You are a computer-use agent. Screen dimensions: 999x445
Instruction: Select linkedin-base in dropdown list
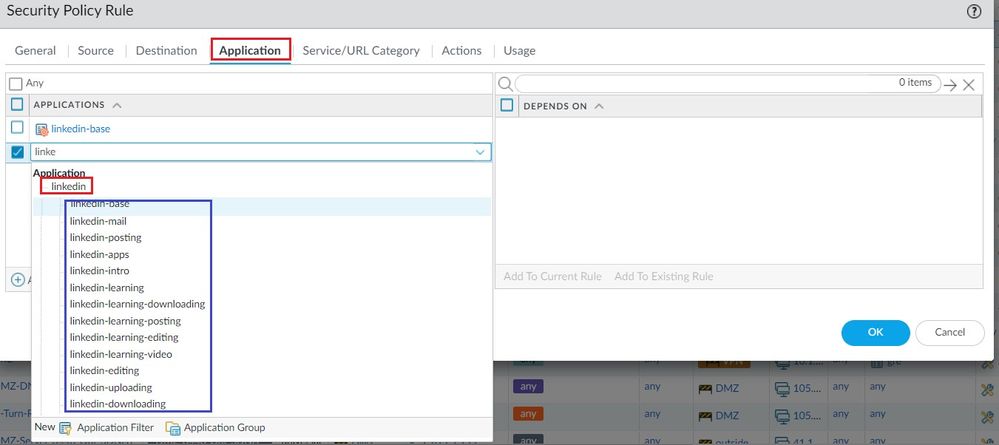[x=99, y=205]
